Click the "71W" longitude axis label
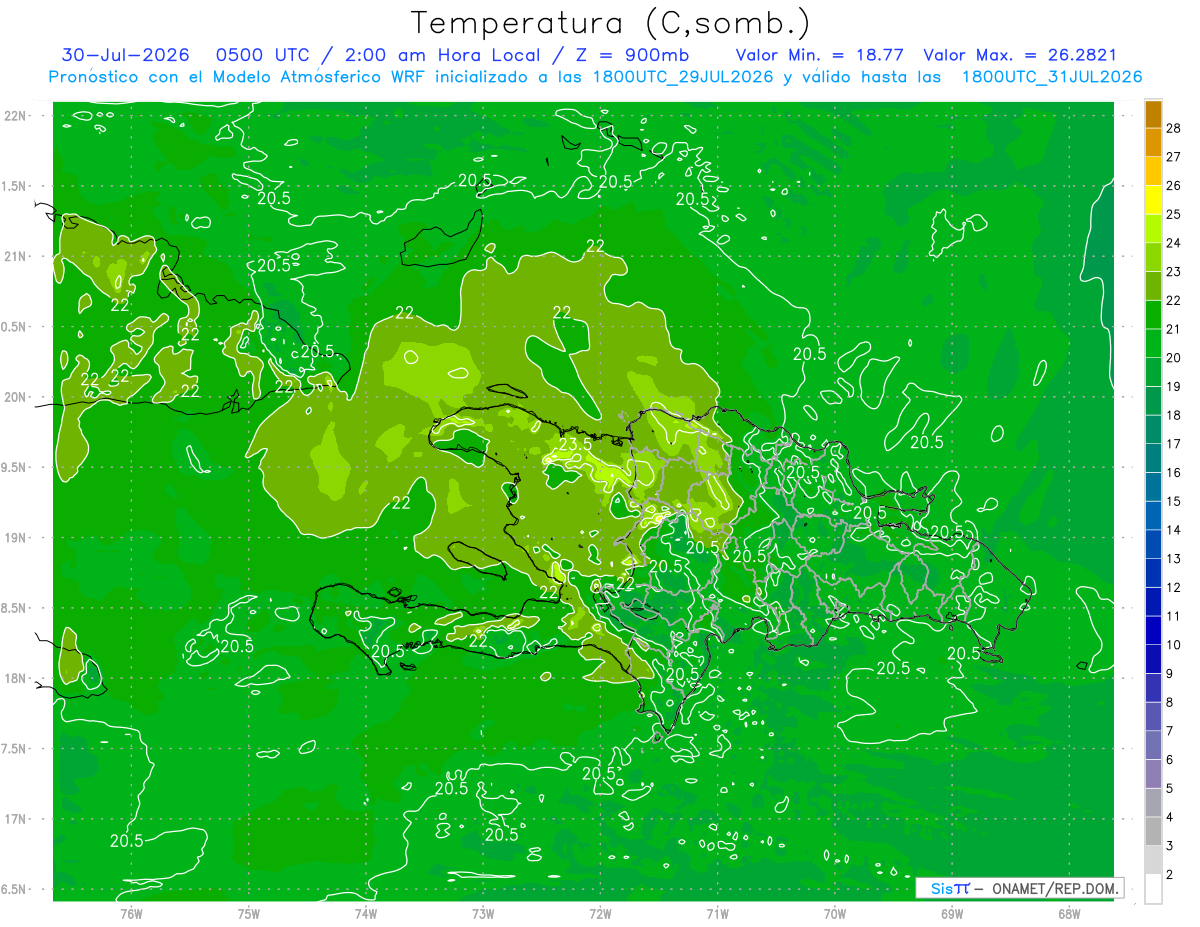1200x927 pixels. point(717,912)
